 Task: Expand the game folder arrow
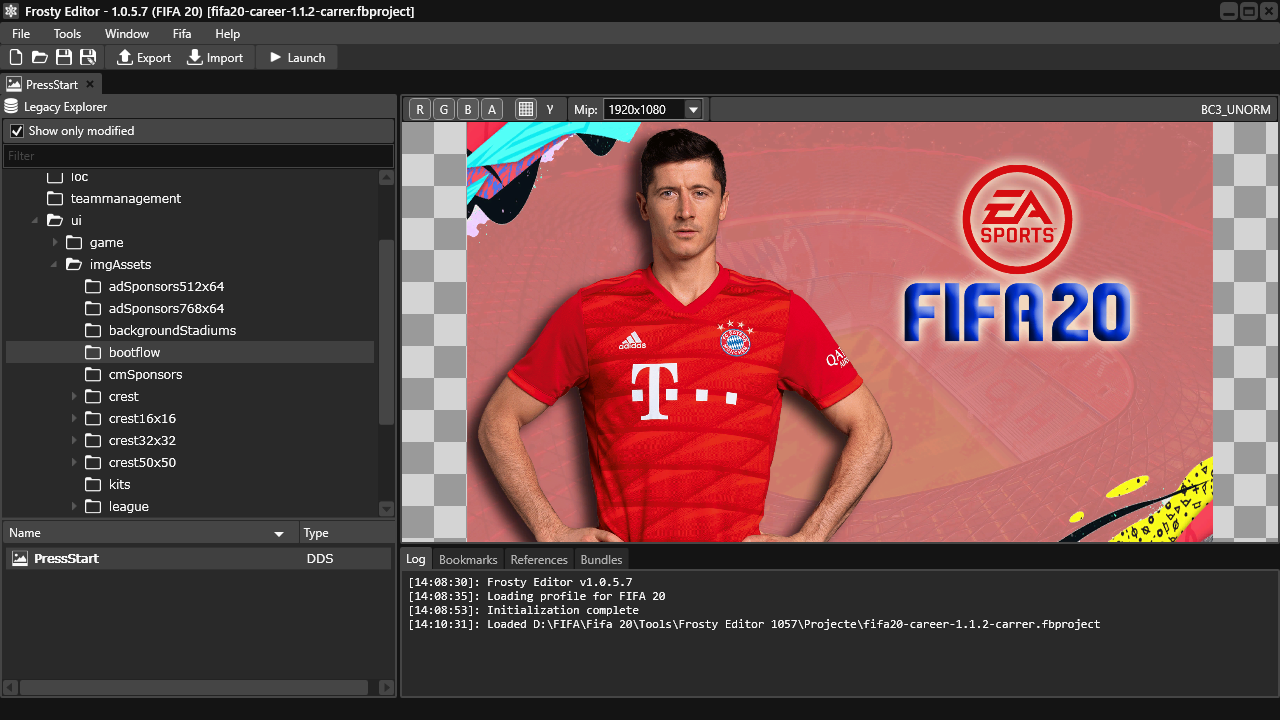pos(55,242)
